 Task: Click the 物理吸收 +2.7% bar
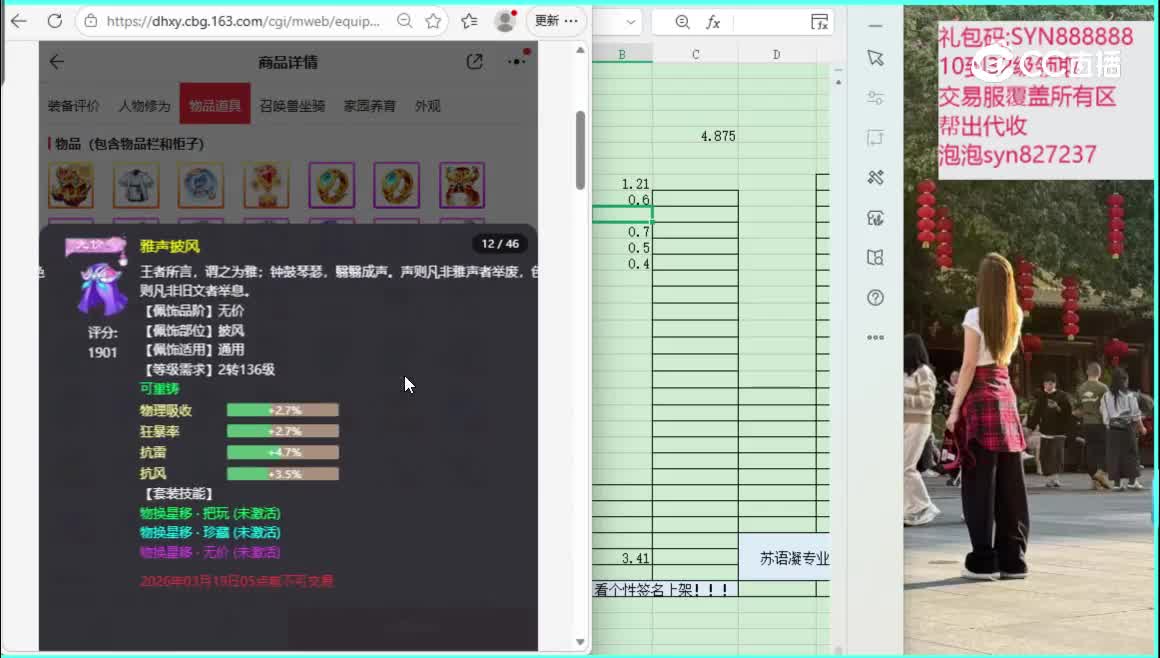(x=283, y=410)
